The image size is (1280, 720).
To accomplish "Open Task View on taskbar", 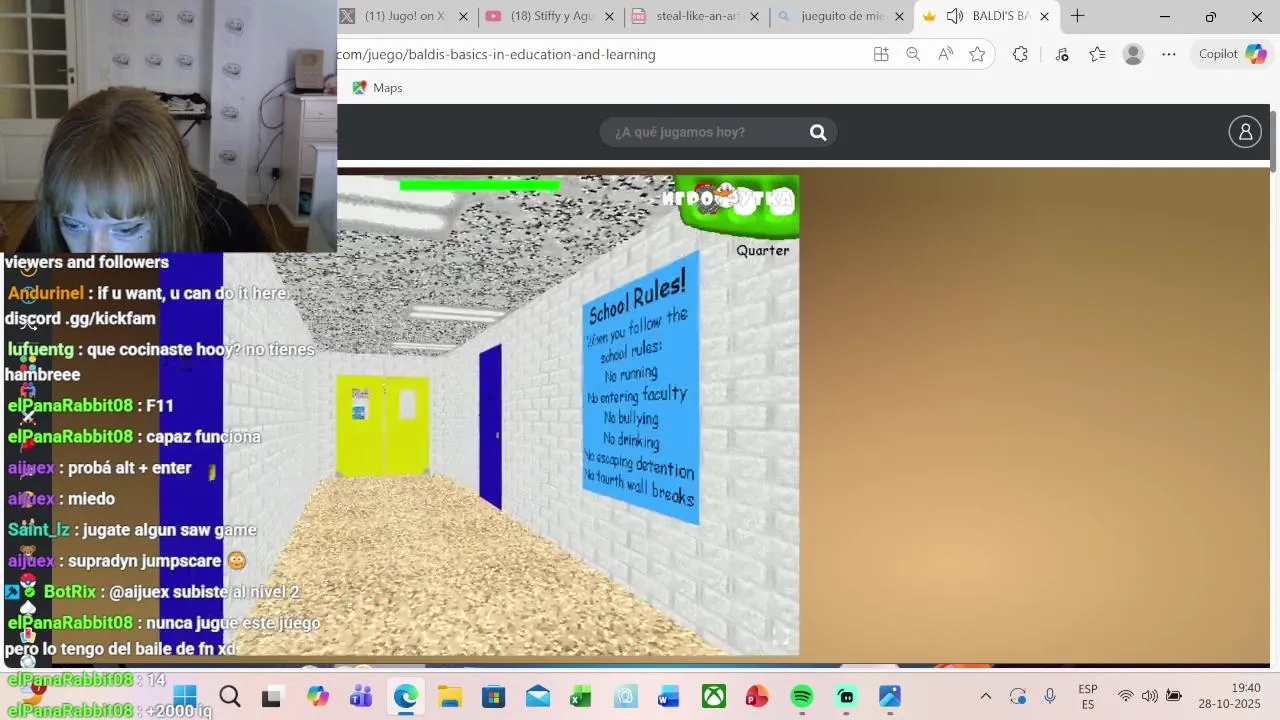I will point(271,696).
